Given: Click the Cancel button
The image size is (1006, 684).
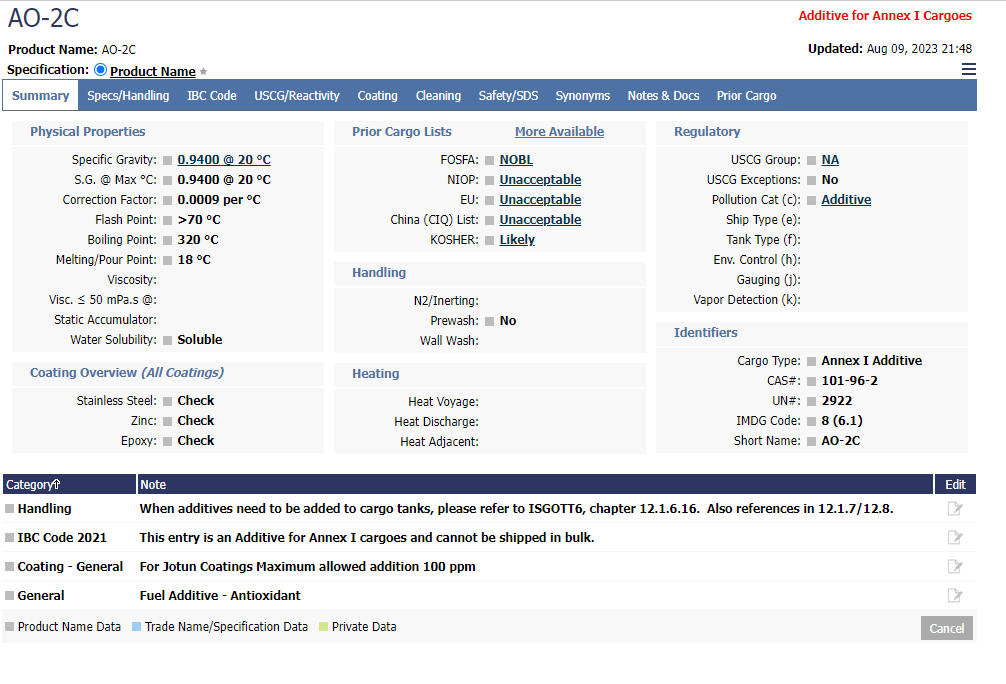Looking at the screenshot, I should coord(946,628).
